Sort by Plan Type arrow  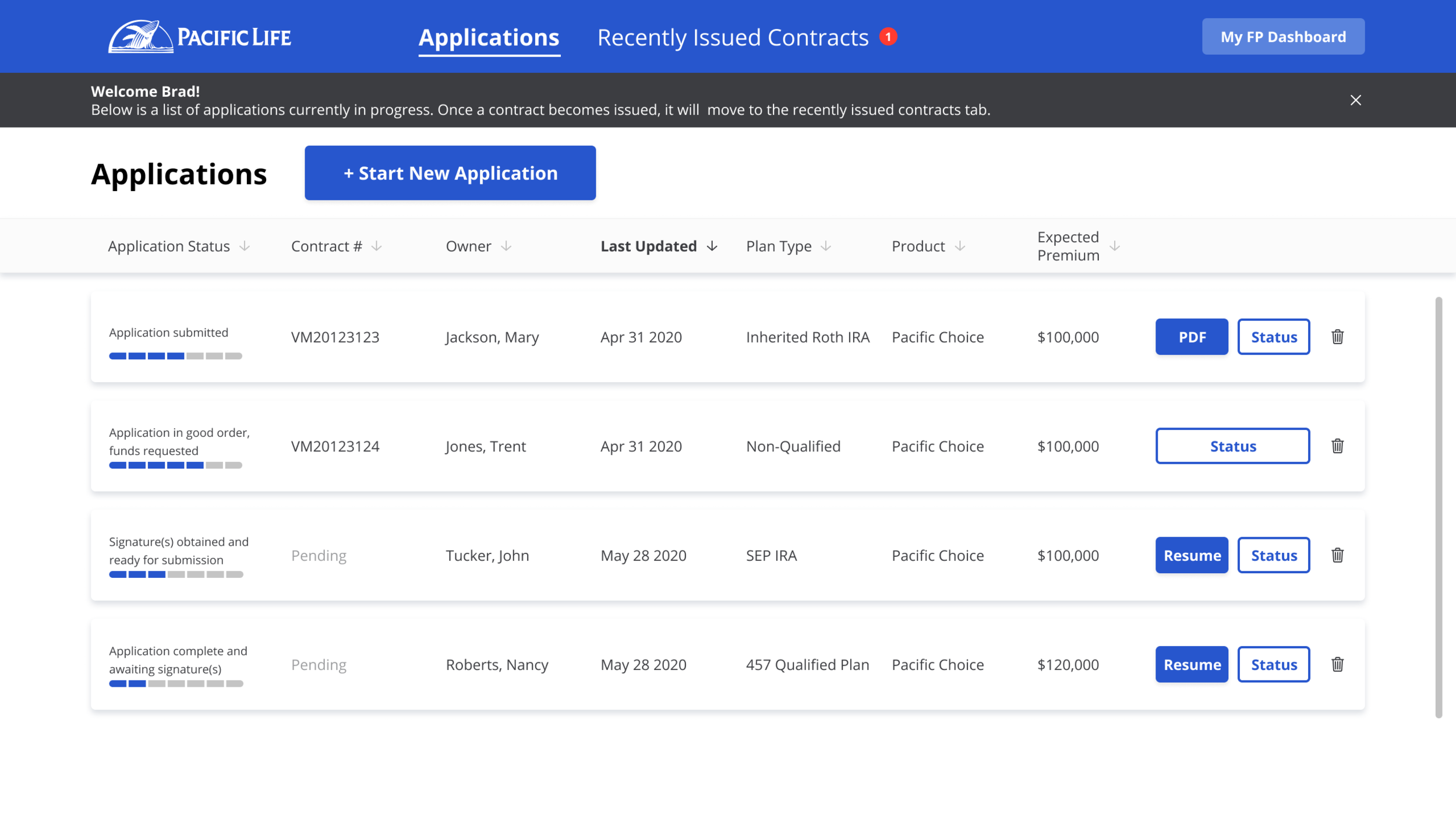coord(826,246)
